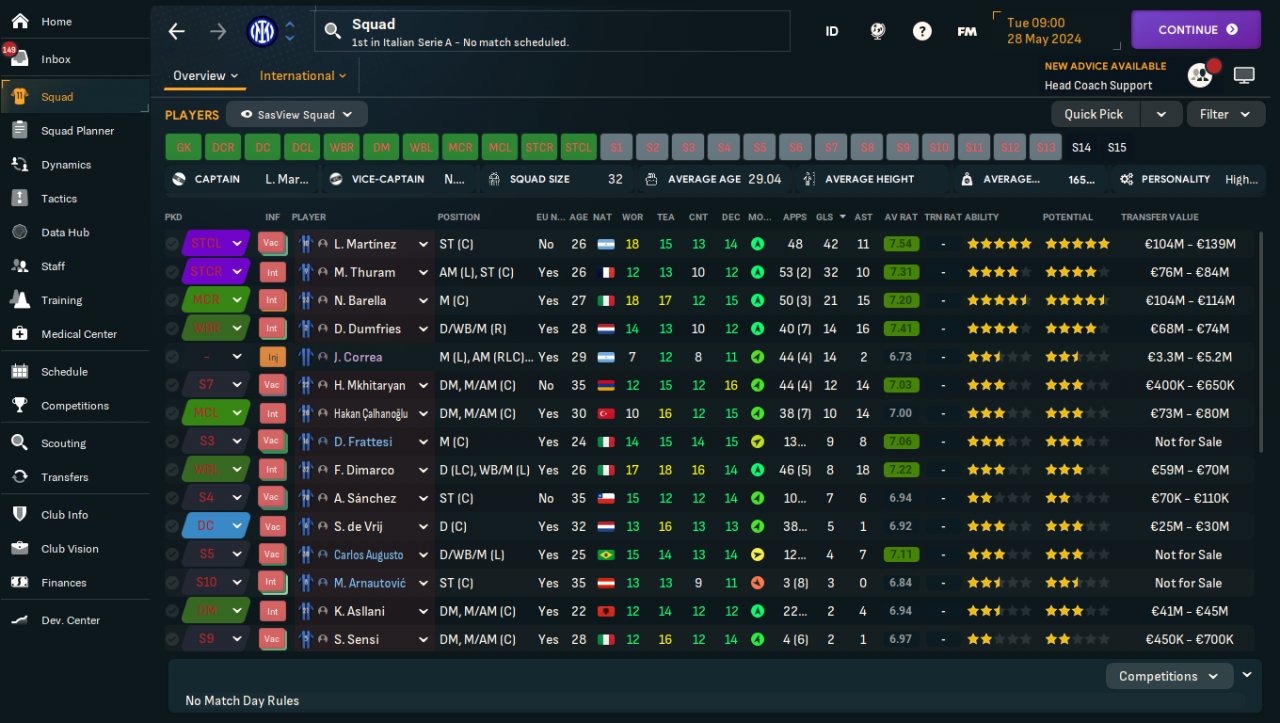Open the help question mark icon

click(922, 31)
